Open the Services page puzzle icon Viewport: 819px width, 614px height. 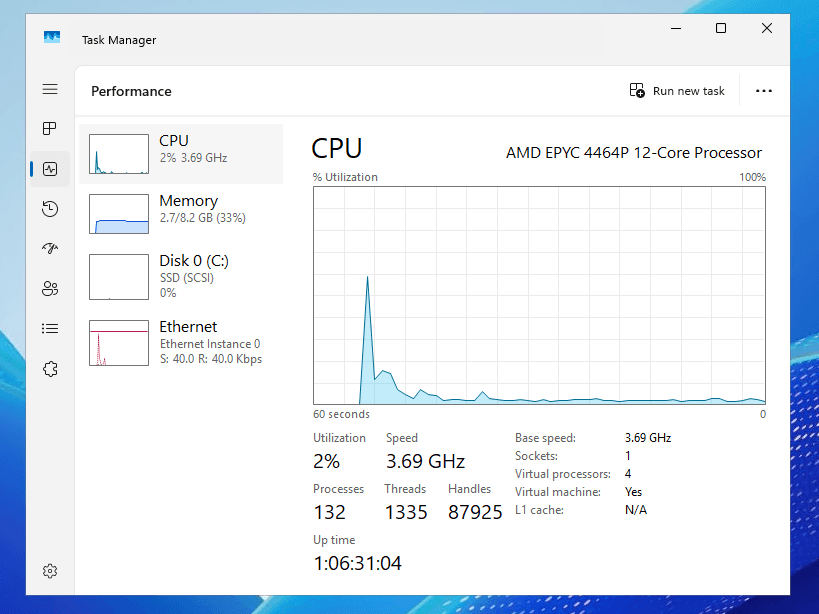(50, 369)
